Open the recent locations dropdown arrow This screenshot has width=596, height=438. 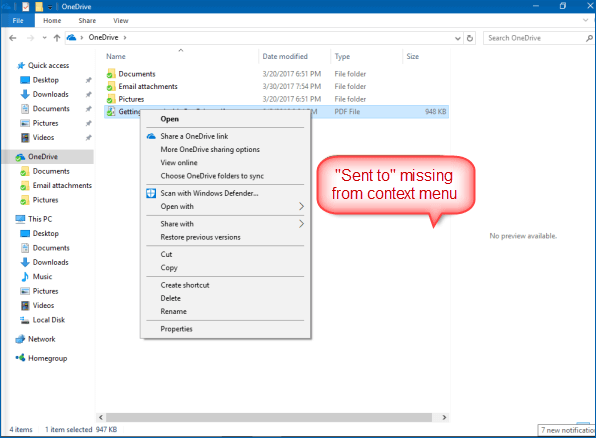pos(44,38)
